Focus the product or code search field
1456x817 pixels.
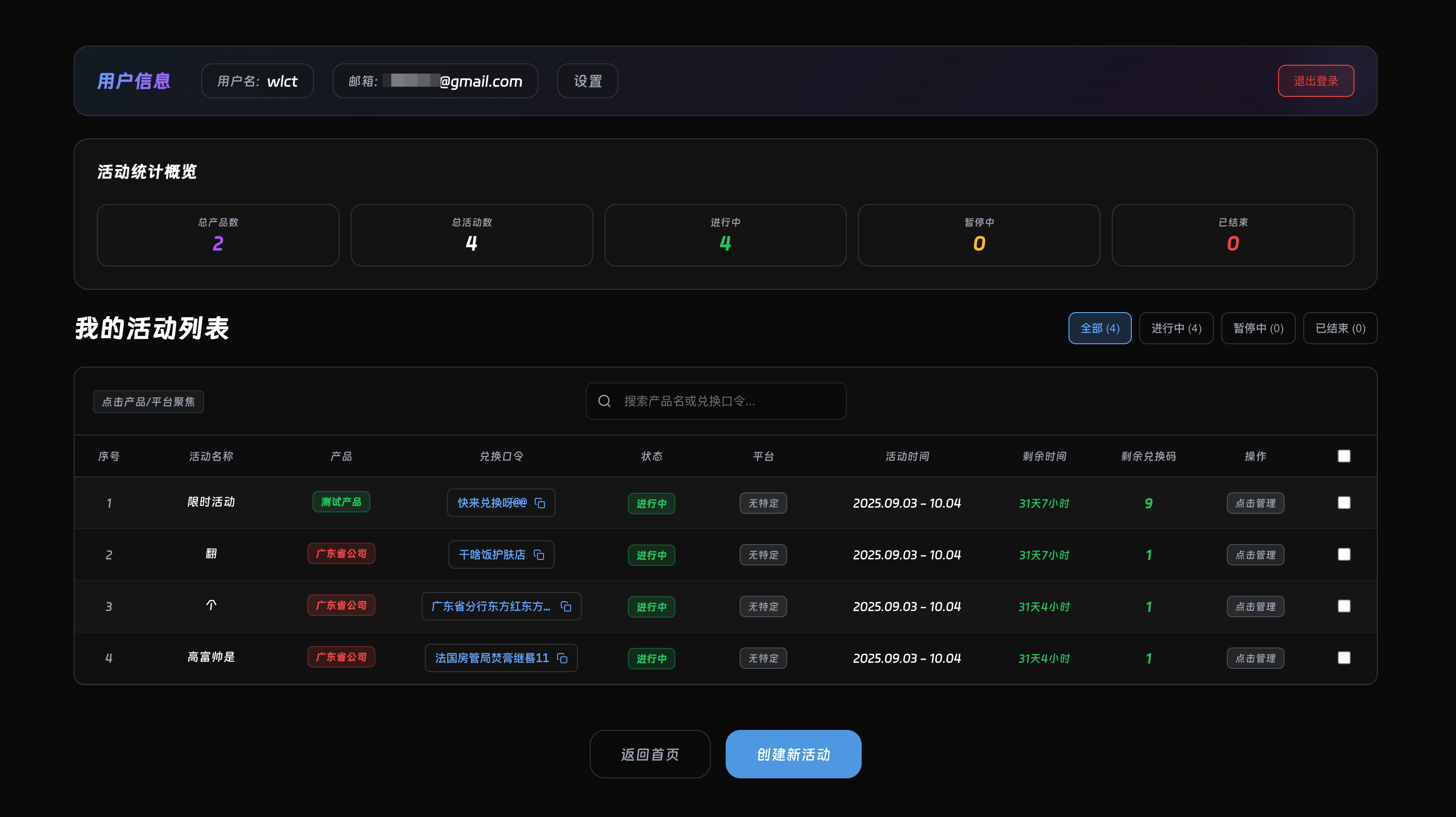(729, 401)
